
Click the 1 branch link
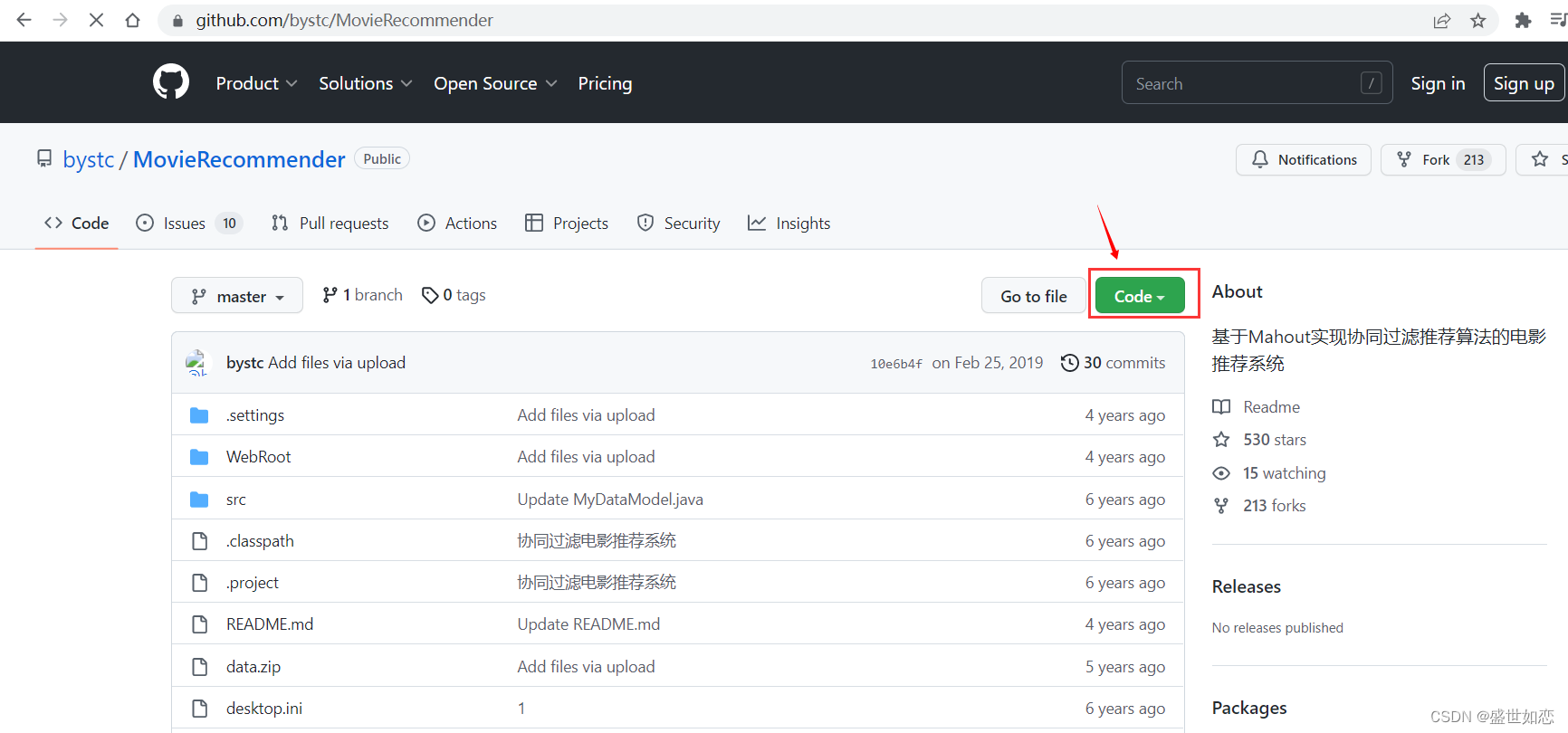[363, 295]
